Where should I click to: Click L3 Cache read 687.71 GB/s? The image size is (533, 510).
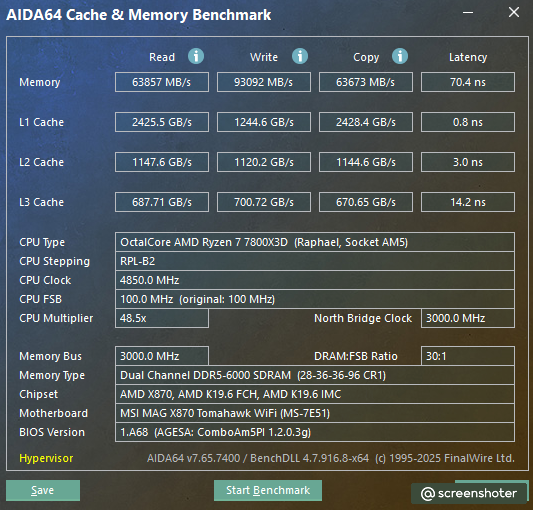pyautogui.click(x=162, y=202)
